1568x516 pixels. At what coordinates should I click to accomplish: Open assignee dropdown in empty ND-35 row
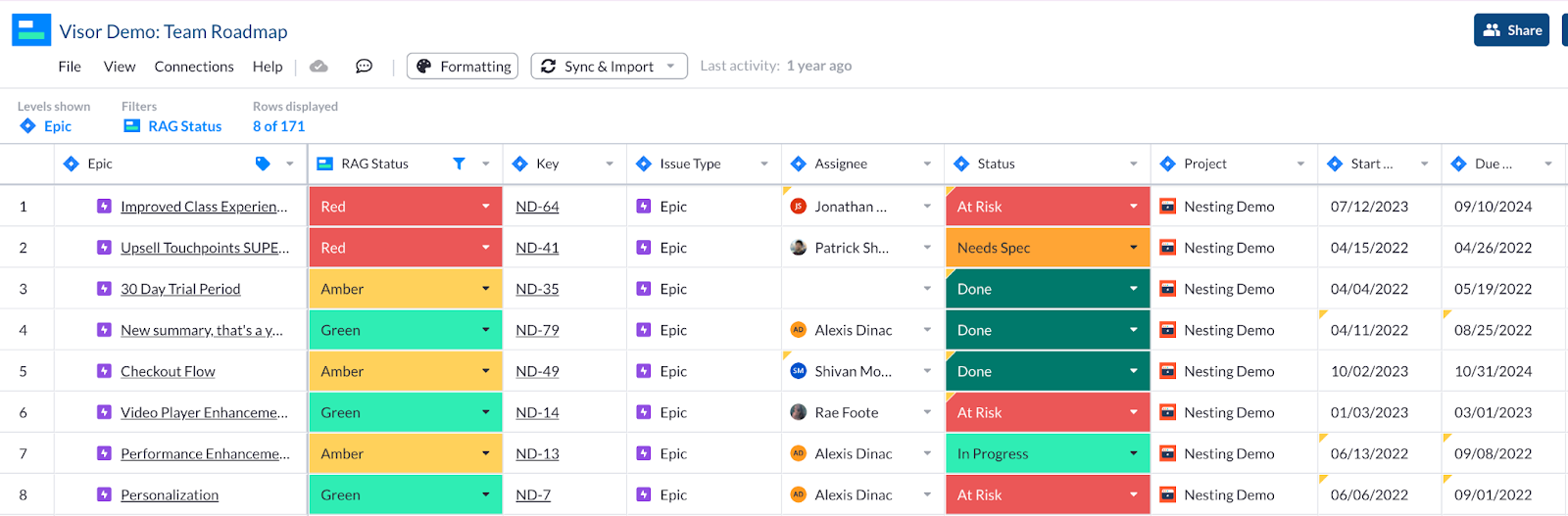pos(927,289)
